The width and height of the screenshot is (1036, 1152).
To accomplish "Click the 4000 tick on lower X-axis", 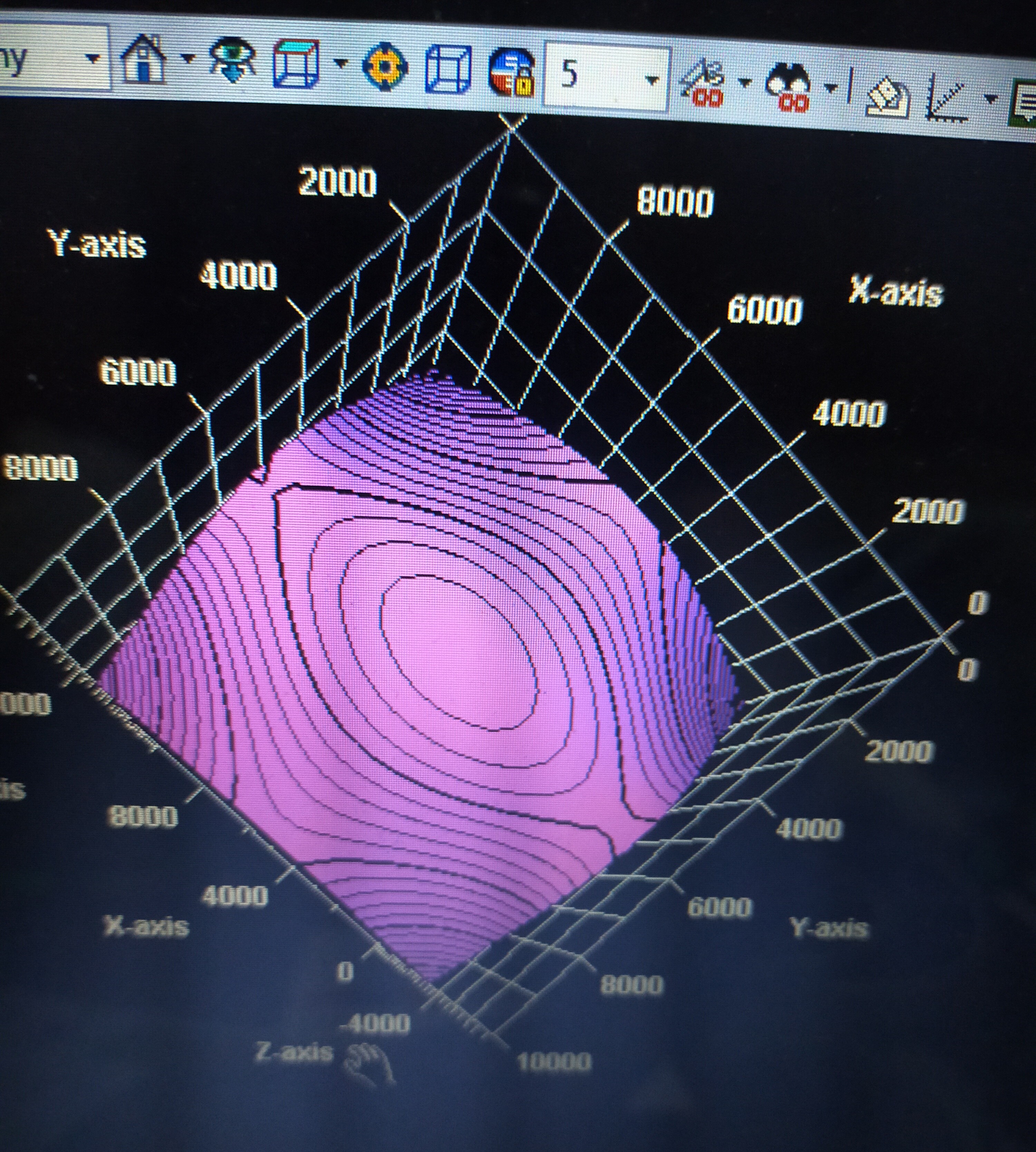I will 235,896.
